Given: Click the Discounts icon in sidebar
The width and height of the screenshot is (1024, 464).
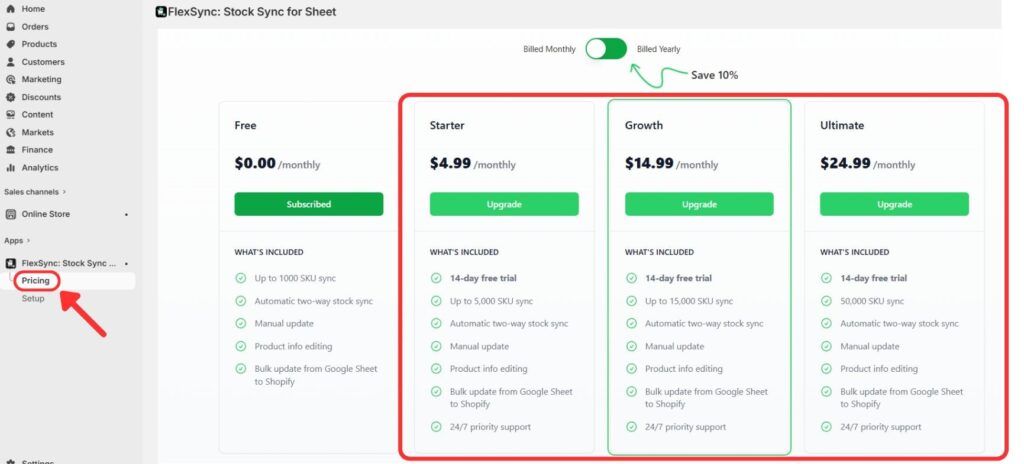Looking at the screenshot, I should [x=11, y=97].
